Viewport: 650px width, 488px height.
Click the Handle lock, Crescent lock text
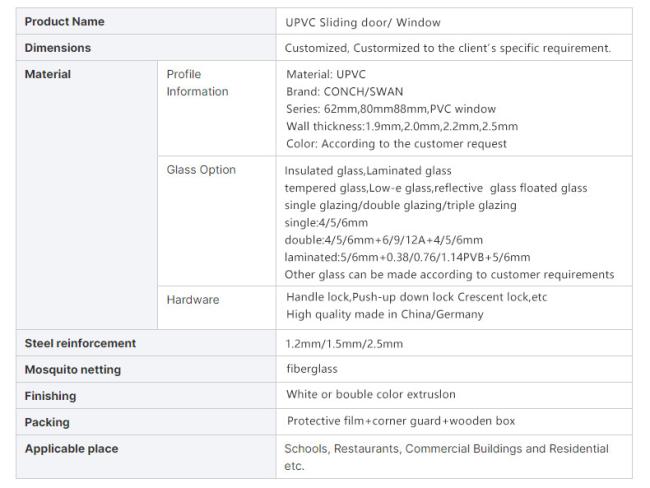pos(417,297)
